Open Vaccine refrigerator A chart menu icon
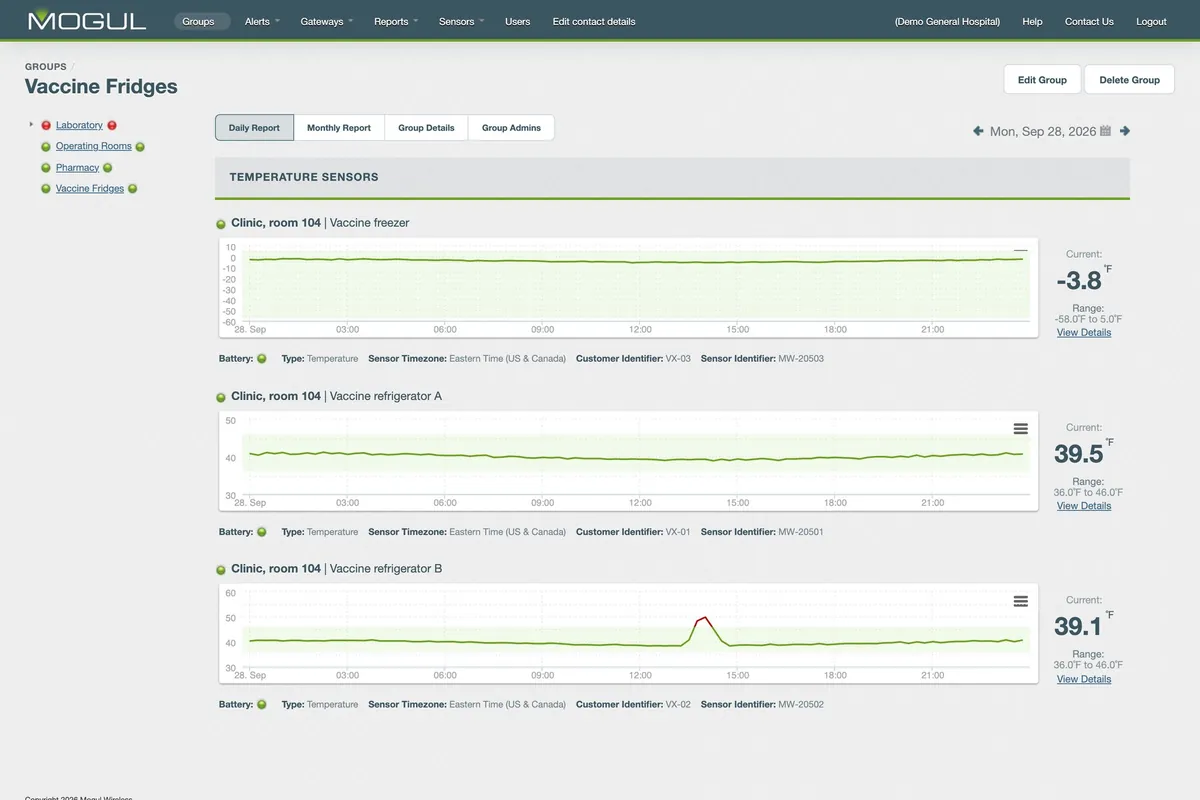Image resolution: width=1200 pixels, height=800 pixels. (x=1020, y=428)
